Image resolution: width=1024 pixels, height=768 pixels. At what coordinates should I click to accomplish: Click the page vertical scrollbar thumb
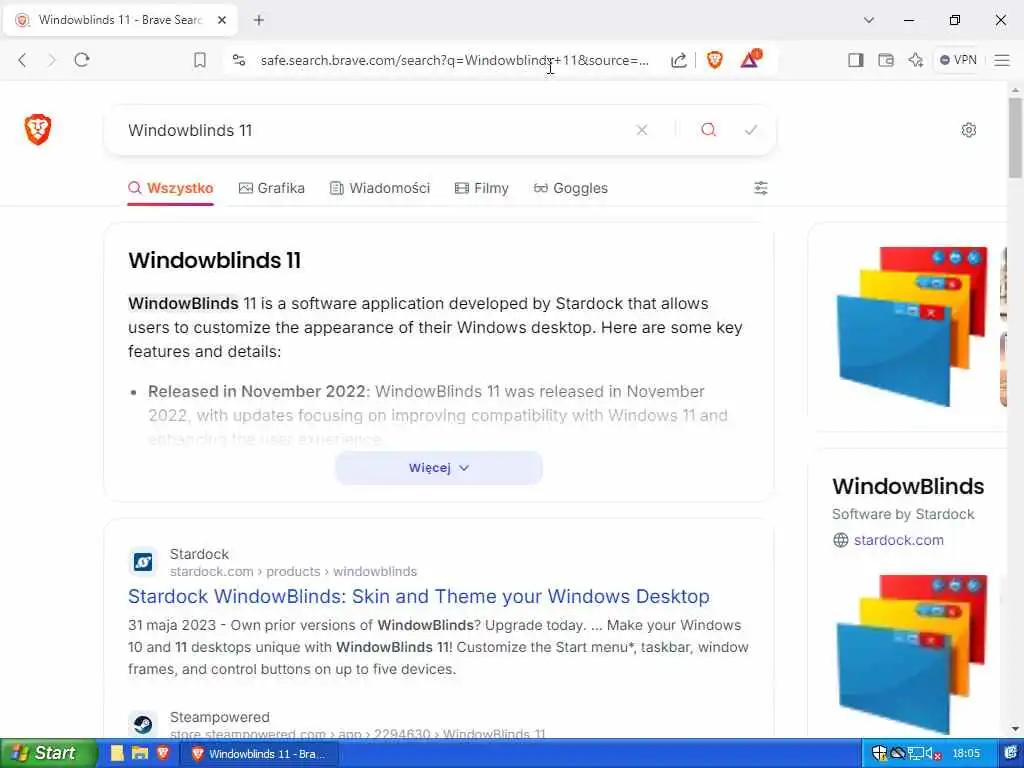[1015, 137]
